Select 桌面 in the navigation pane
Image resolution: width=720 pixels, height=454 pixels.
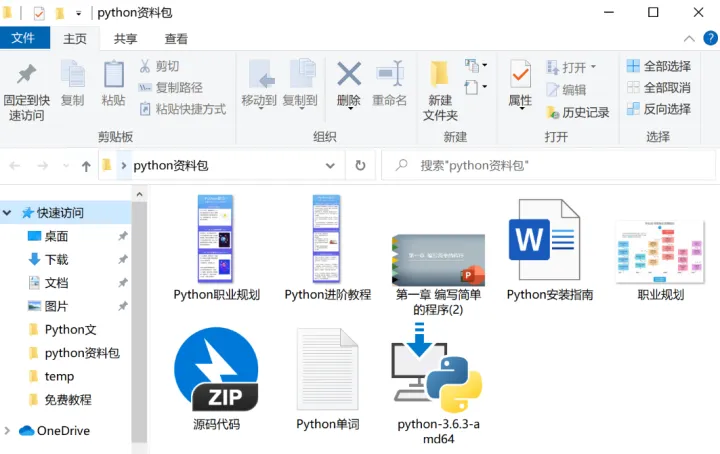(x=56, y=236)
